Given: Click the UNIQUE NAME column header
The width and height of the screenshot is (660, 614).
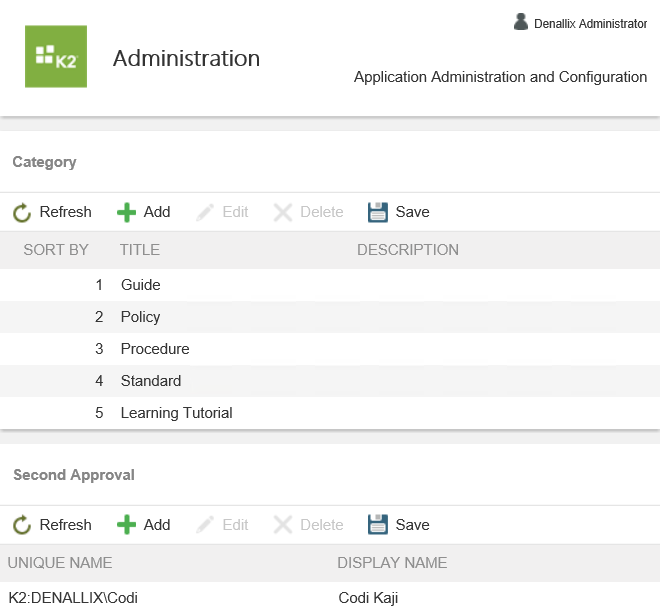Looking at the screenshot, I should [60, 563].
